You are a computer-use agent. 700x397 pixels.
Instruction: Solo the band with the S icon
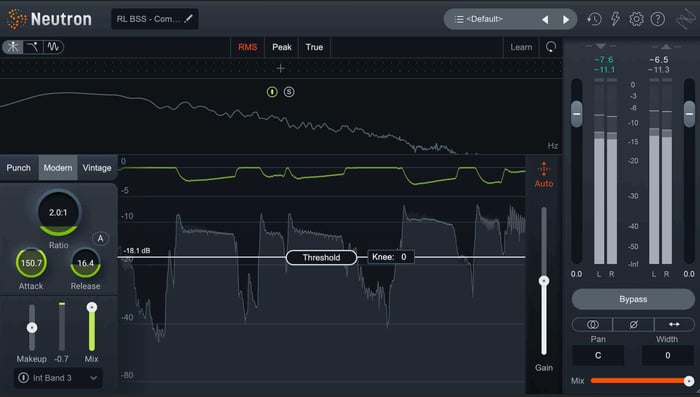pyautogui.click(x=289, y=92)
